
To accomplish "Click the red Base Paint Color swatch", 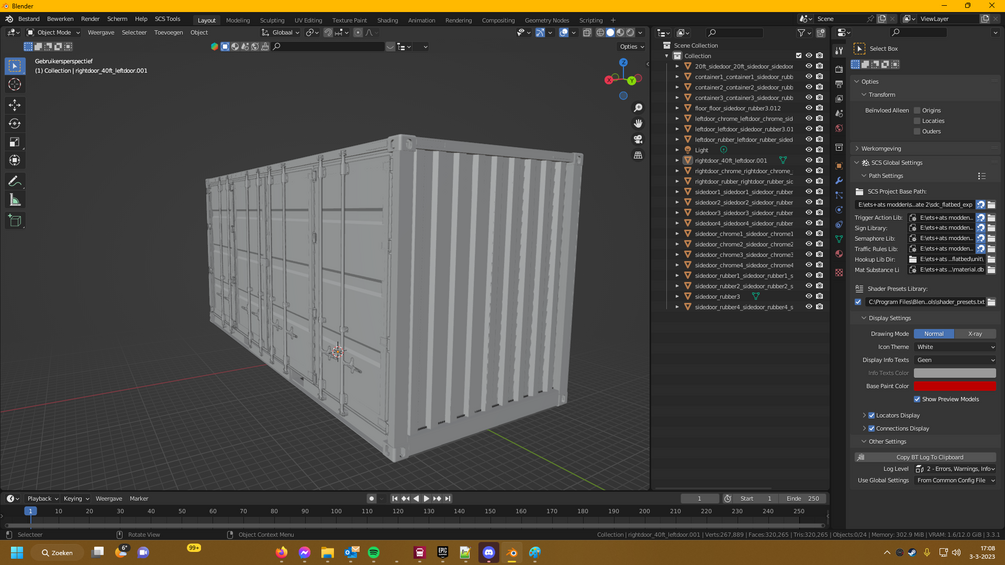I will 955,386.
